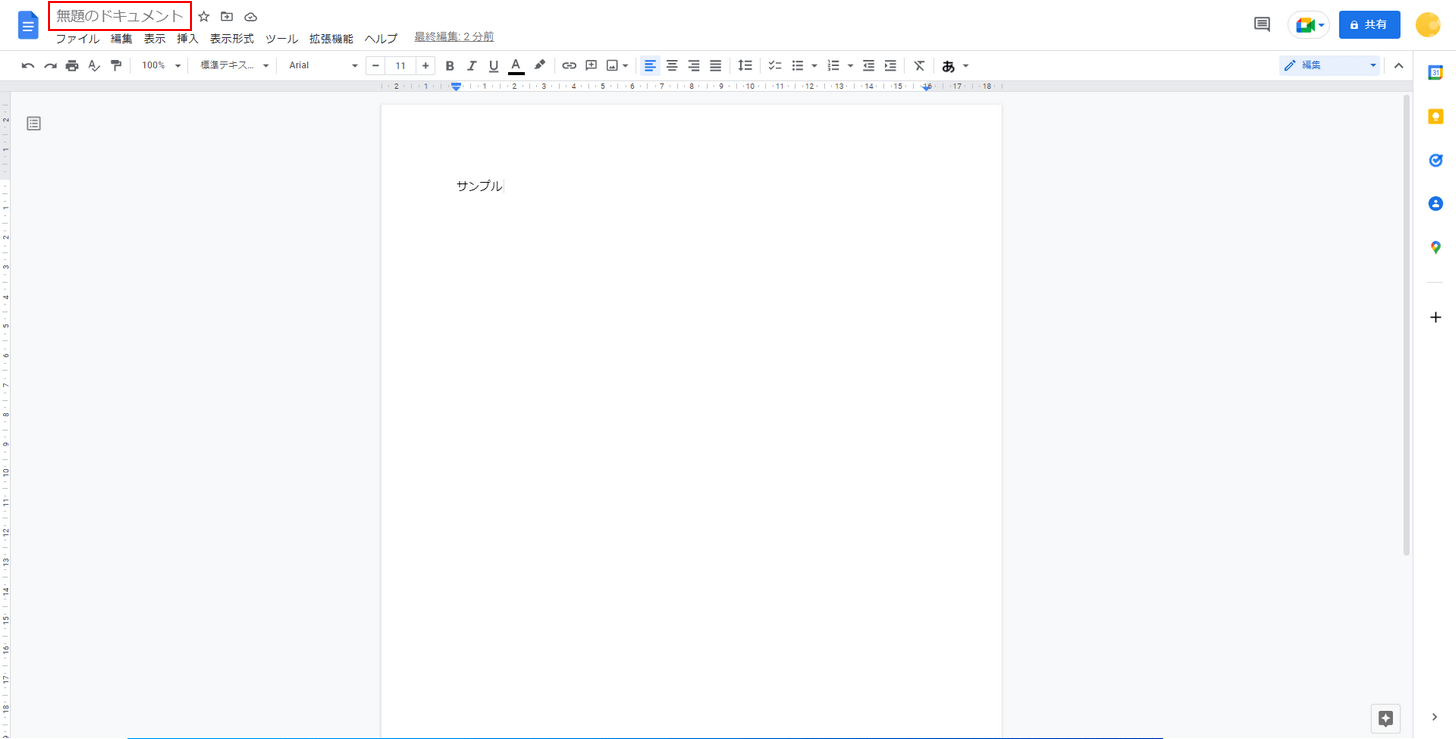Screen dimensions: 1456x739
Task: Increase the indent
Action: tap(890, 66)
